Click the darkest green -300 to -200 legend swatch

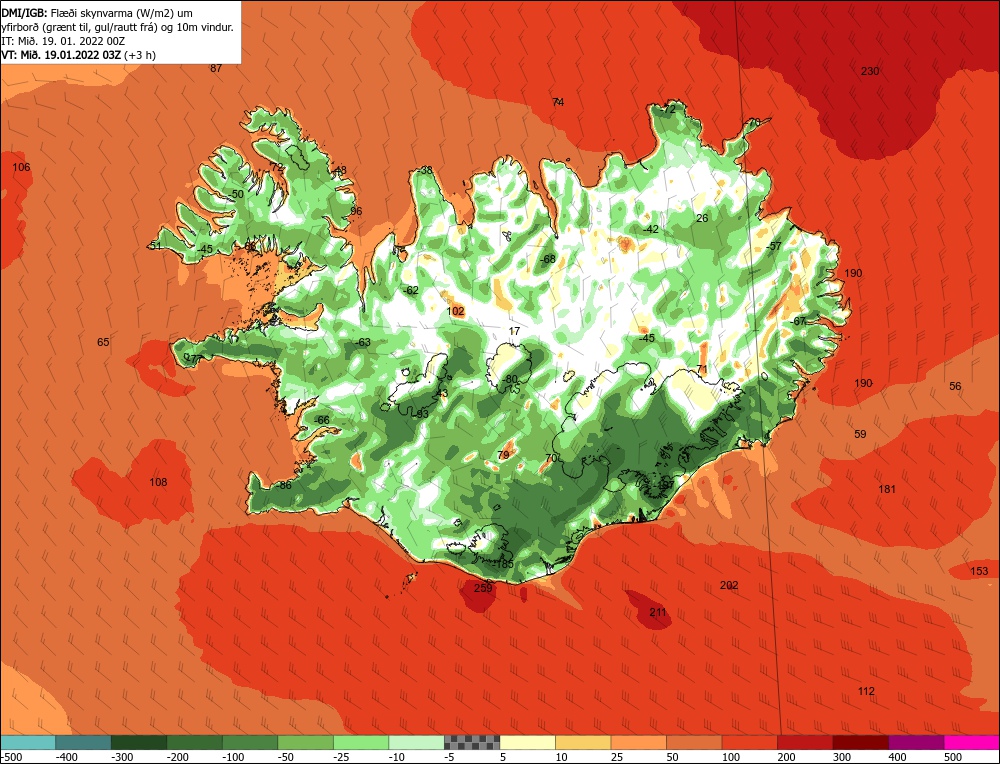139,742
